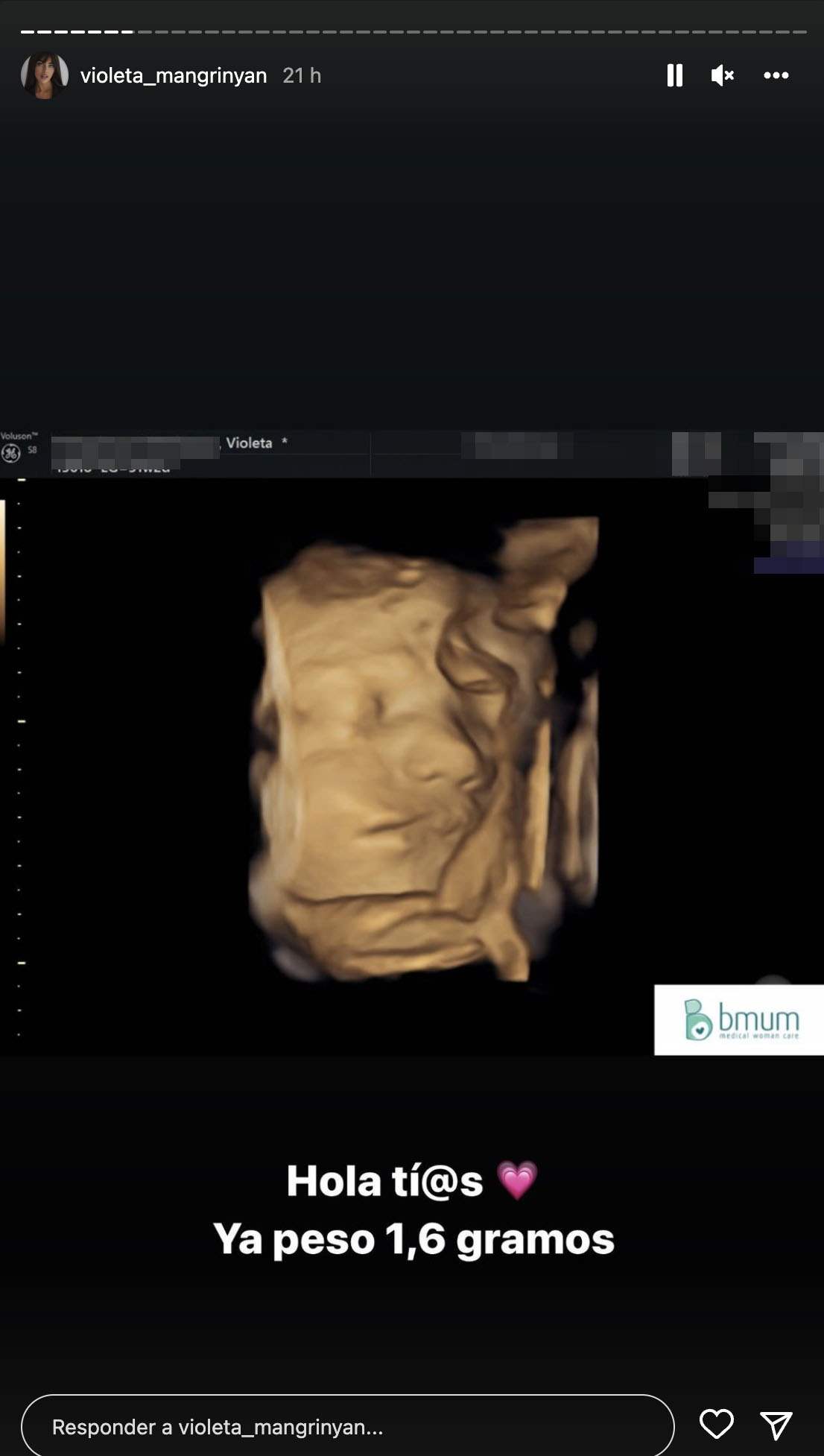
Task: Like the story with the heart icon
Action: (x=716, y=1425)
